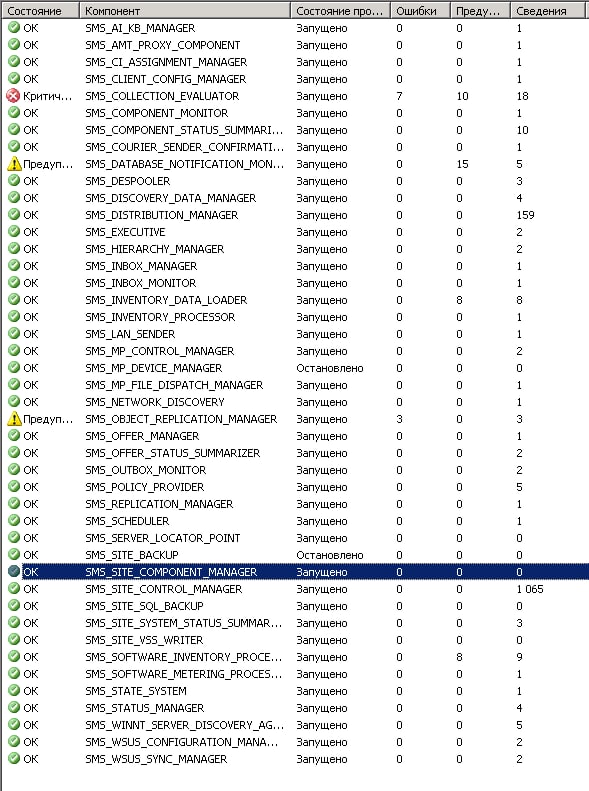This screenshot has height=791, width=589.
Task: Click the 1 065 value for SMS_SITE_CONTROL_MANAGER
Action: 530,589
